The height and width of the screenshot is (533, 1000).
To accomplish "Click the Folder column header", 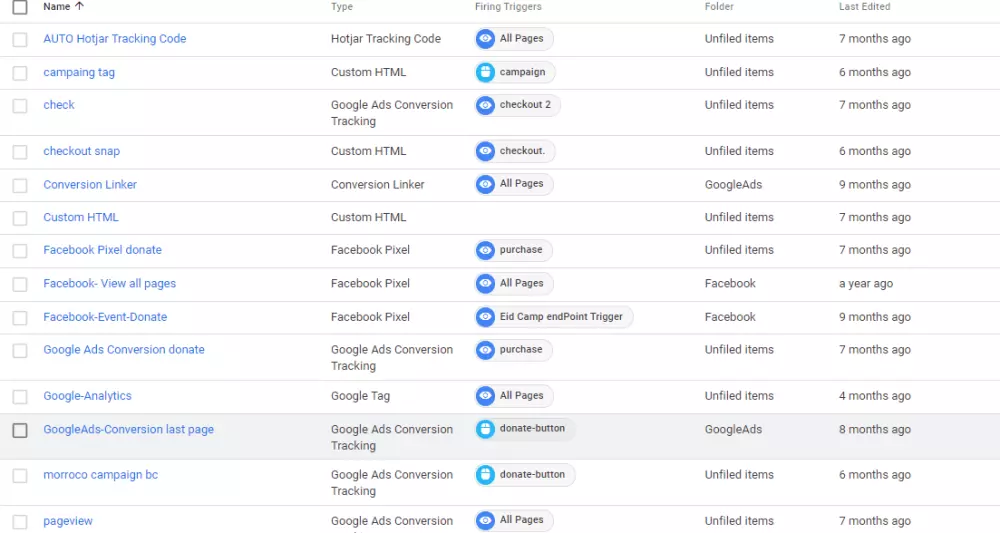I will tap(718, 7).
